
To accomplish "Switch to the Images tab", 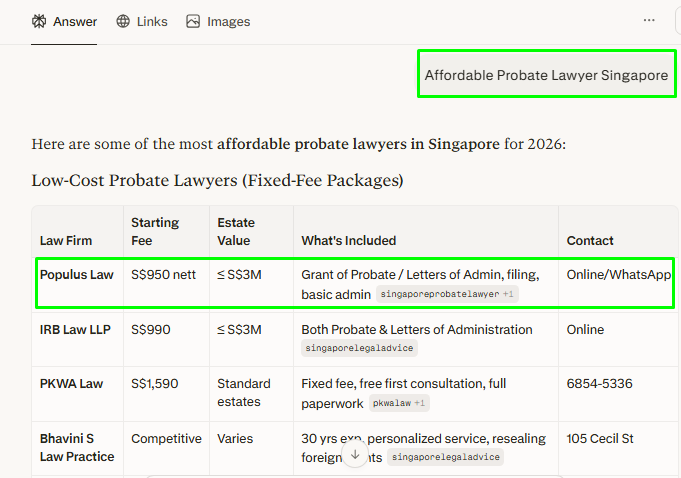I will (228, 21).
